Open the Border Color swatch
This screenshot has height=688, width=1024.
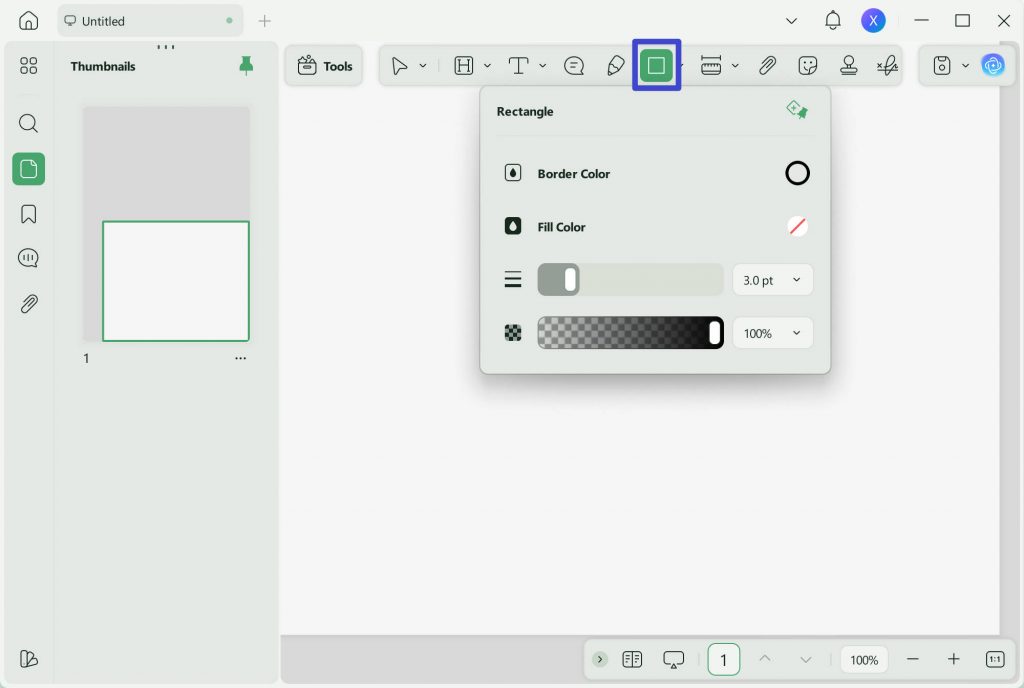pyautogui.click(x=797, y=174)
